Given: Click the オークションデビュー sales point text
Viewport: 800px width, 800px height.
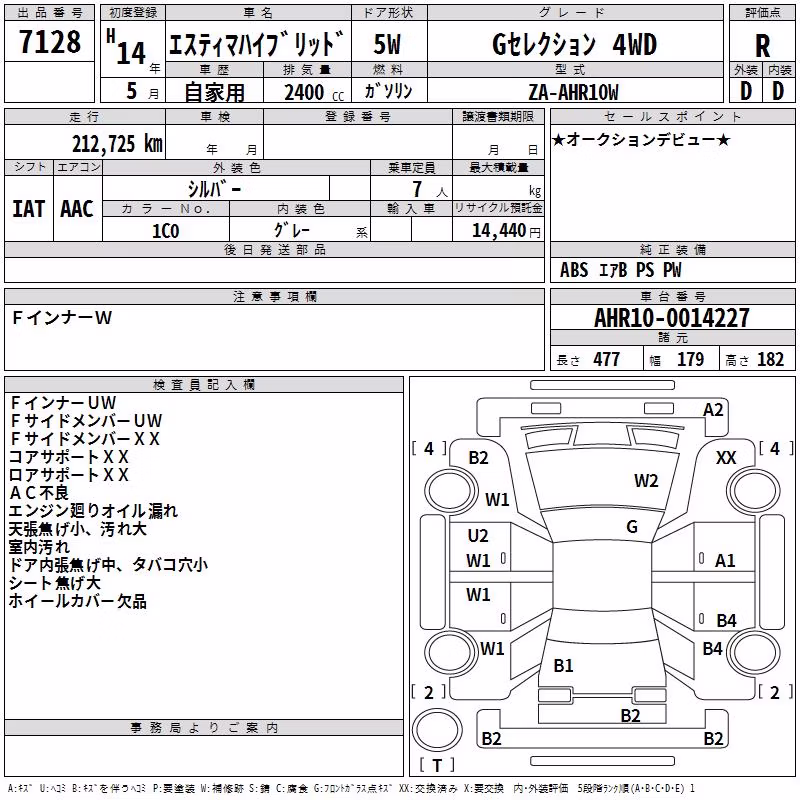Looking at the screenshot, I should pos(641,139).
